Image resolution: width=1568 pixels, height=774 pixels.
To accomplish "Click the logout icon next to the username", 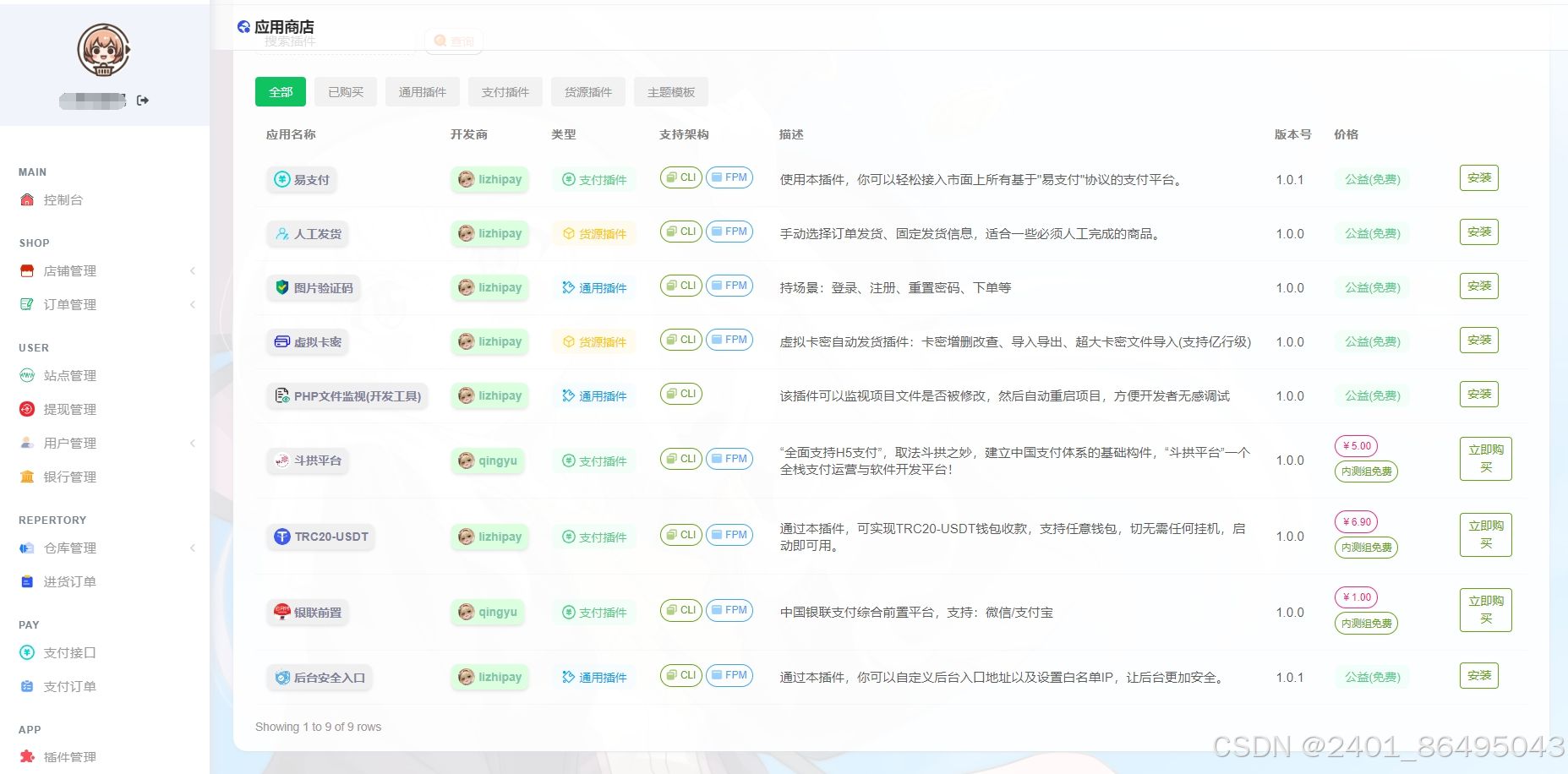I will [142, 100].
